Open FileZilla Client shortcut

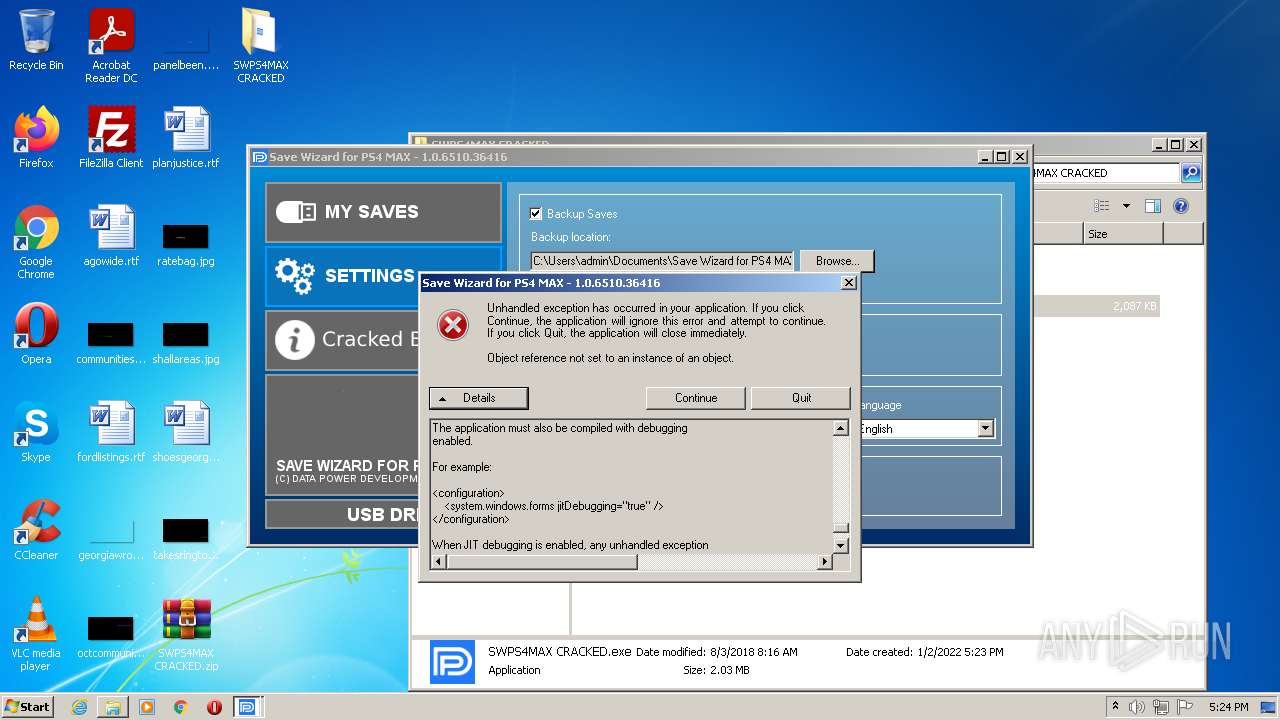click(x=111, y=138)
